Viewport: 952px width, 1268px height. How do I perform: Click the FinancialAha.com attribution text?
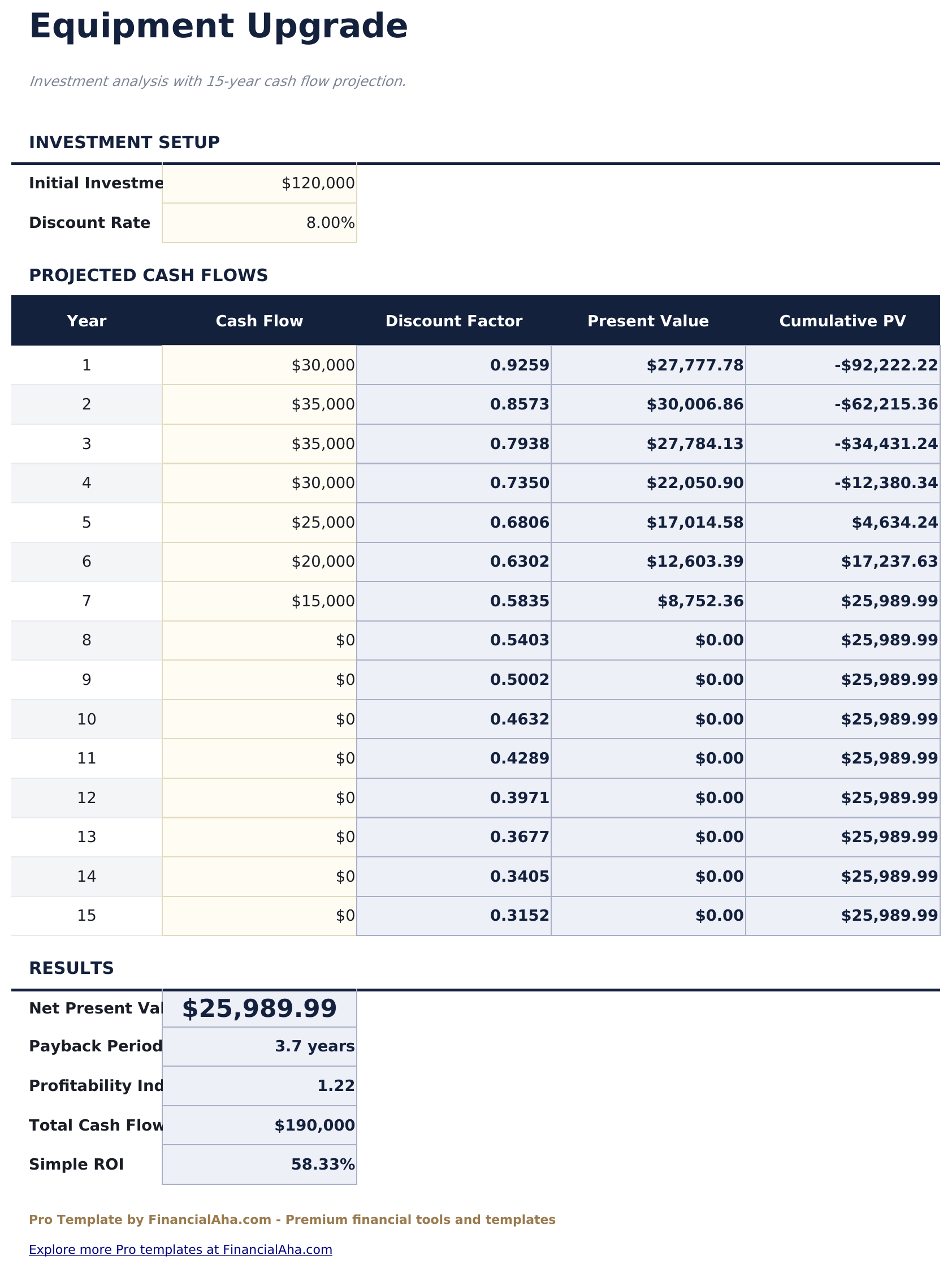click(292, 1220)
